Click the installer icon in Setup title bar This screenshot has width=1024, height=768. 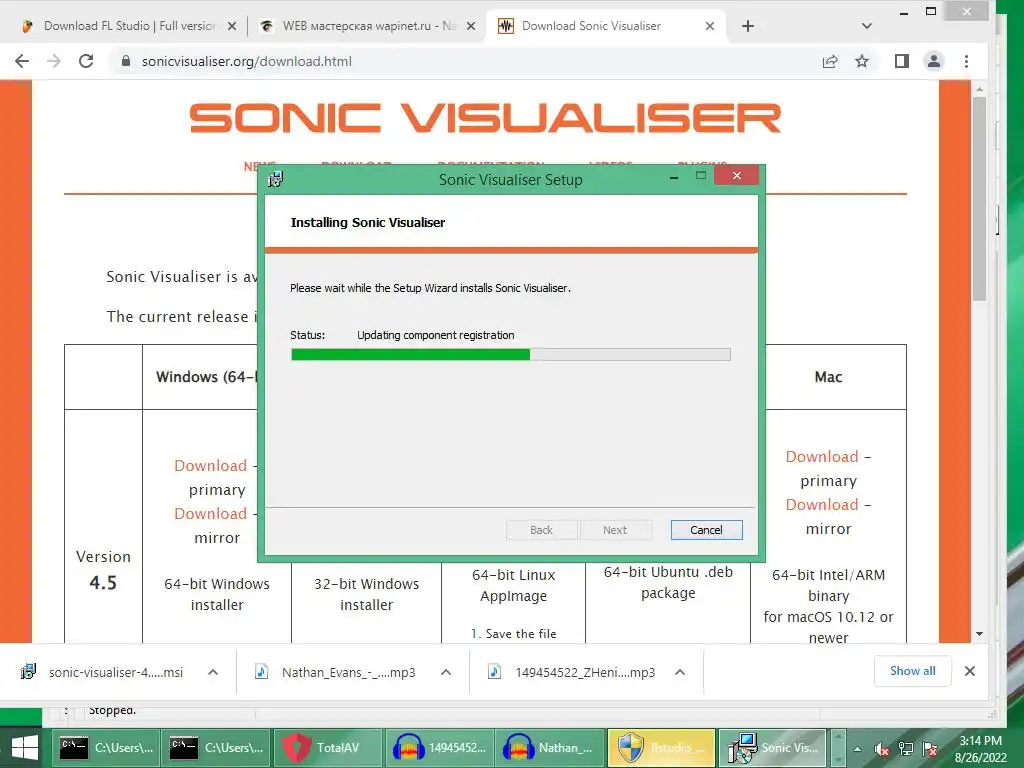pos(276,179)
